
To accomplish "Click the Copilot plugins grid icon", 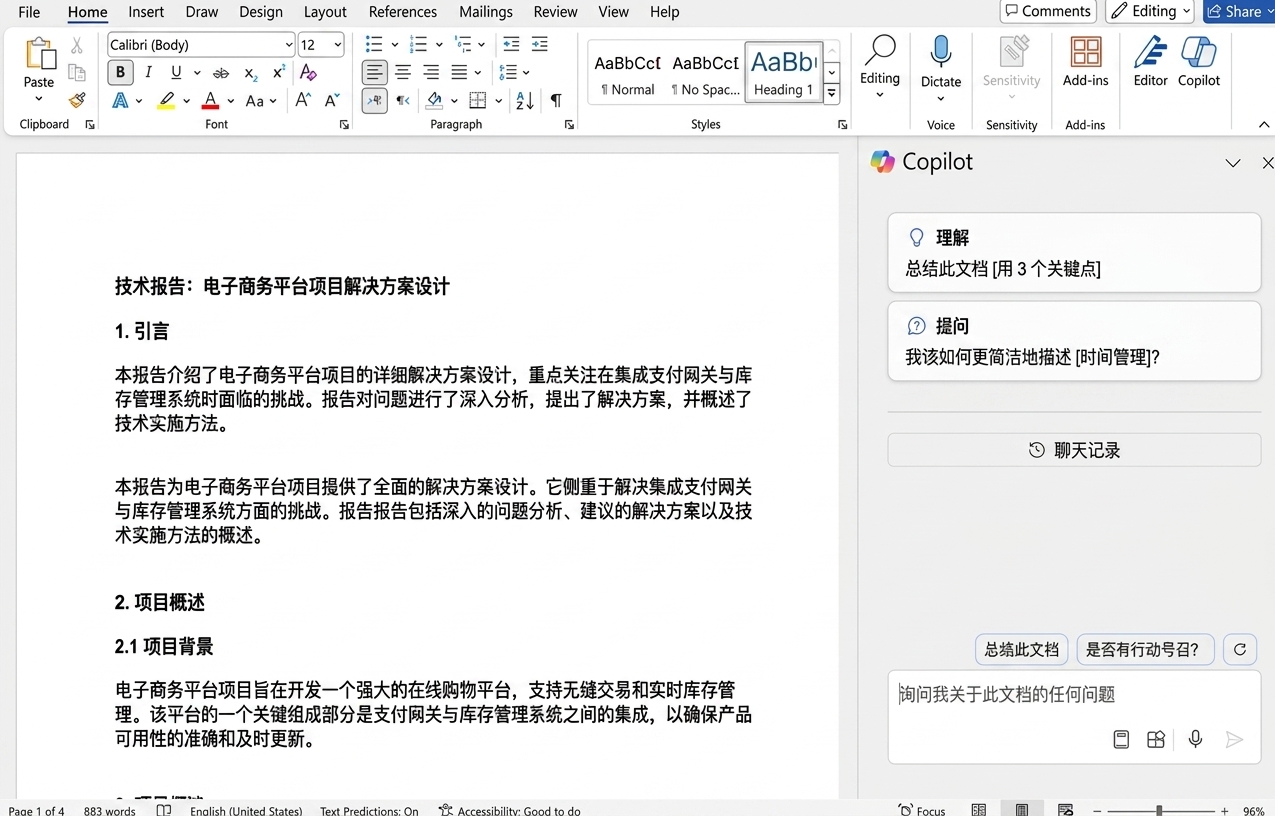I will pos(1156,739).
